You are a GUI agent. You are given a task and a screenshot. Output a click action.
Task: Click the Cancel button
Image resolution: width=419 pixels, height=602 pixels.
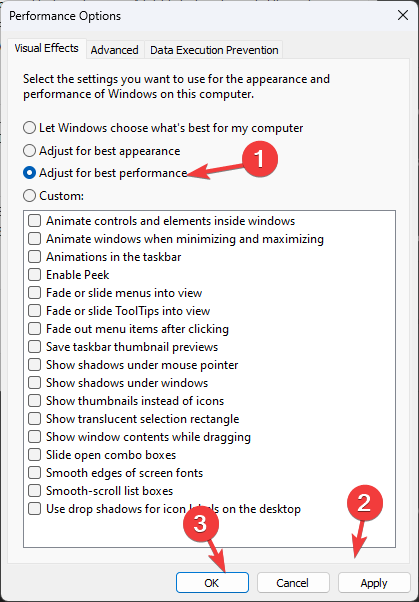[293, 583]
